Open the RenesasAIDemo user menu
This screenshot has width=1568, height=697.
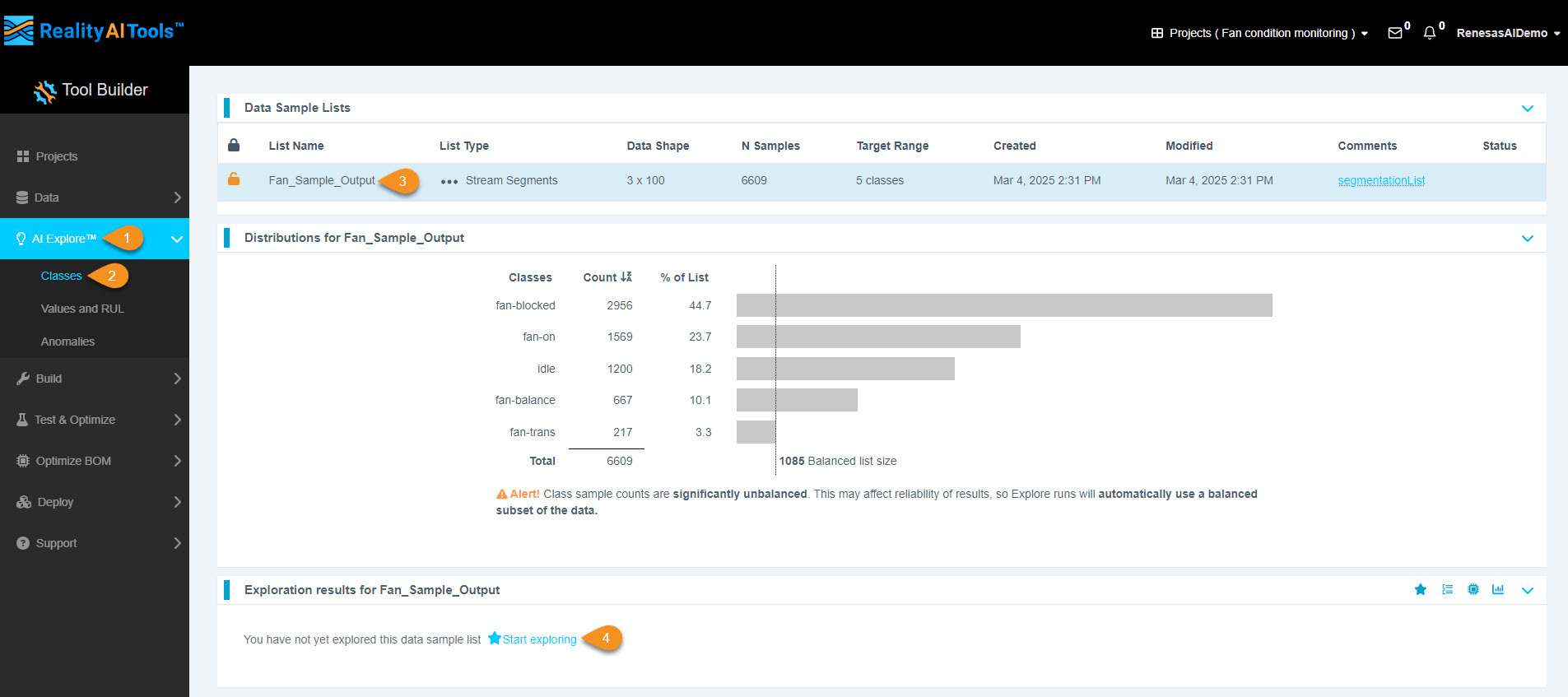coord(1507,33)
